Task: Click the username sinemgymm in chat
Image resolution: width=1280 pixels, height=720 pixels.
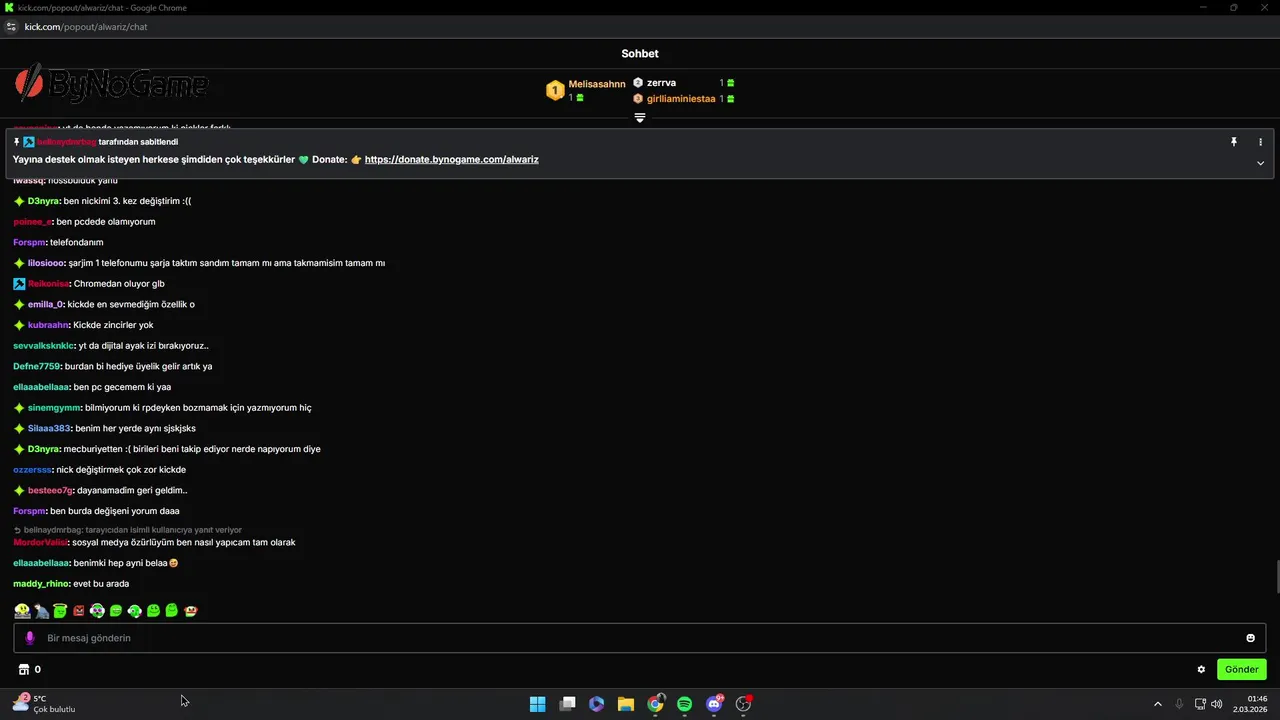Action: [x=54, y=408]
